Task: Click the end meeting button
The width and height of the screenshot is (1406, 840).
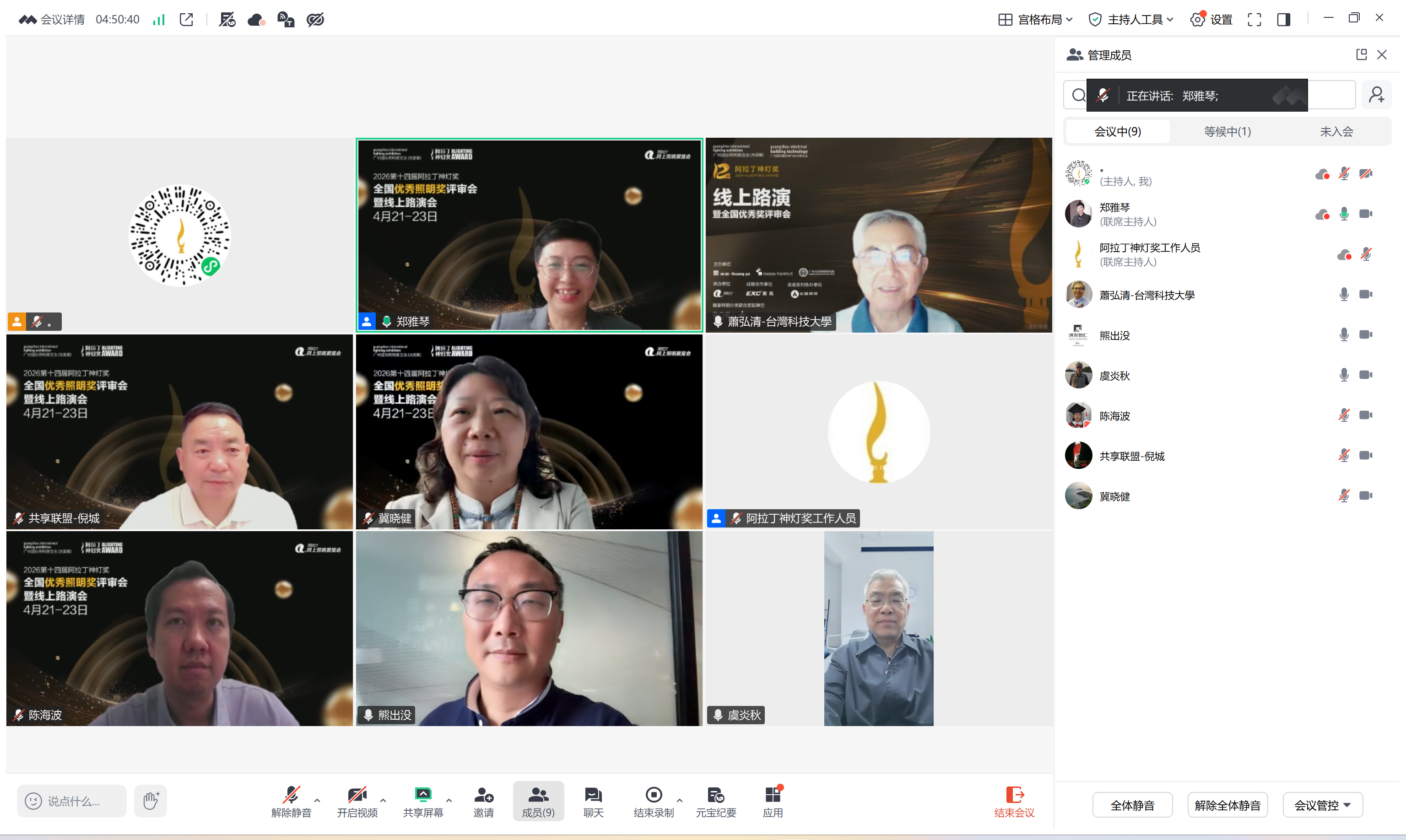Action: 1014,800
